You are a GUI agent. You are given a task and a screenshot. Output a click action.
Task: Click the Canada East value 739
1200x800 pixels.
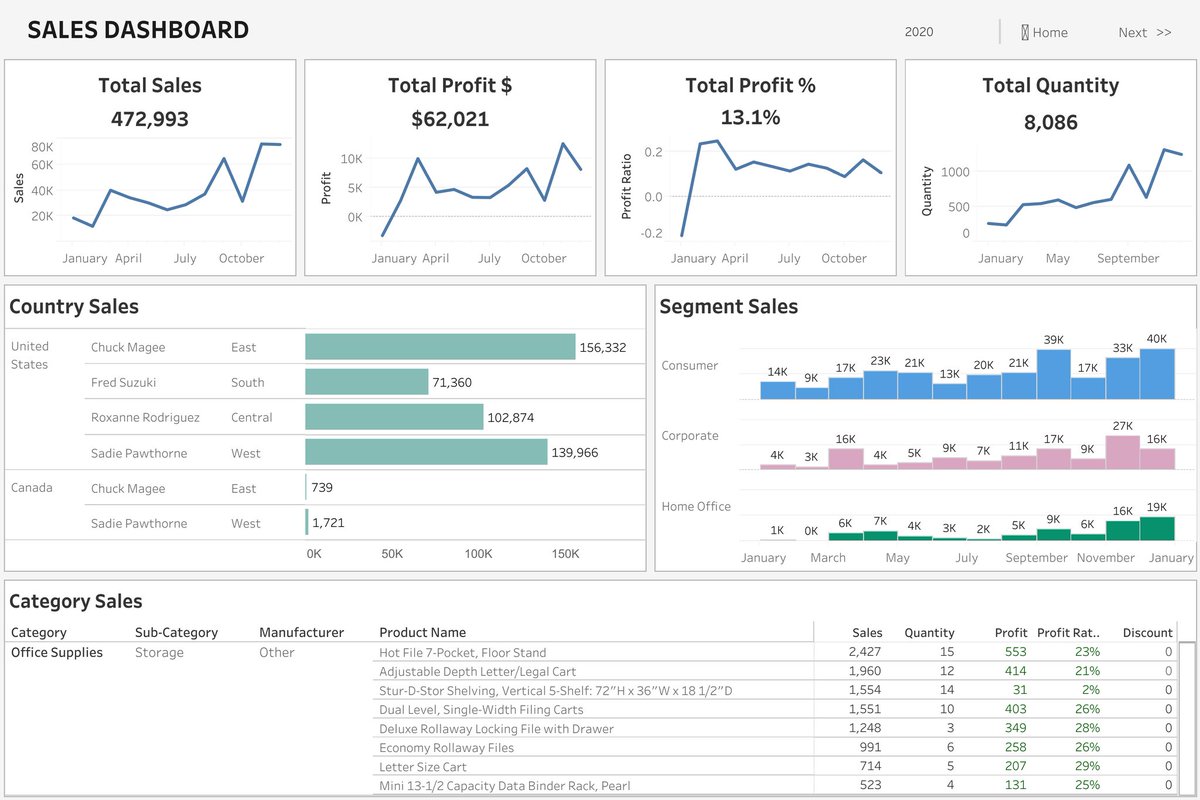(x=322, y=487)
